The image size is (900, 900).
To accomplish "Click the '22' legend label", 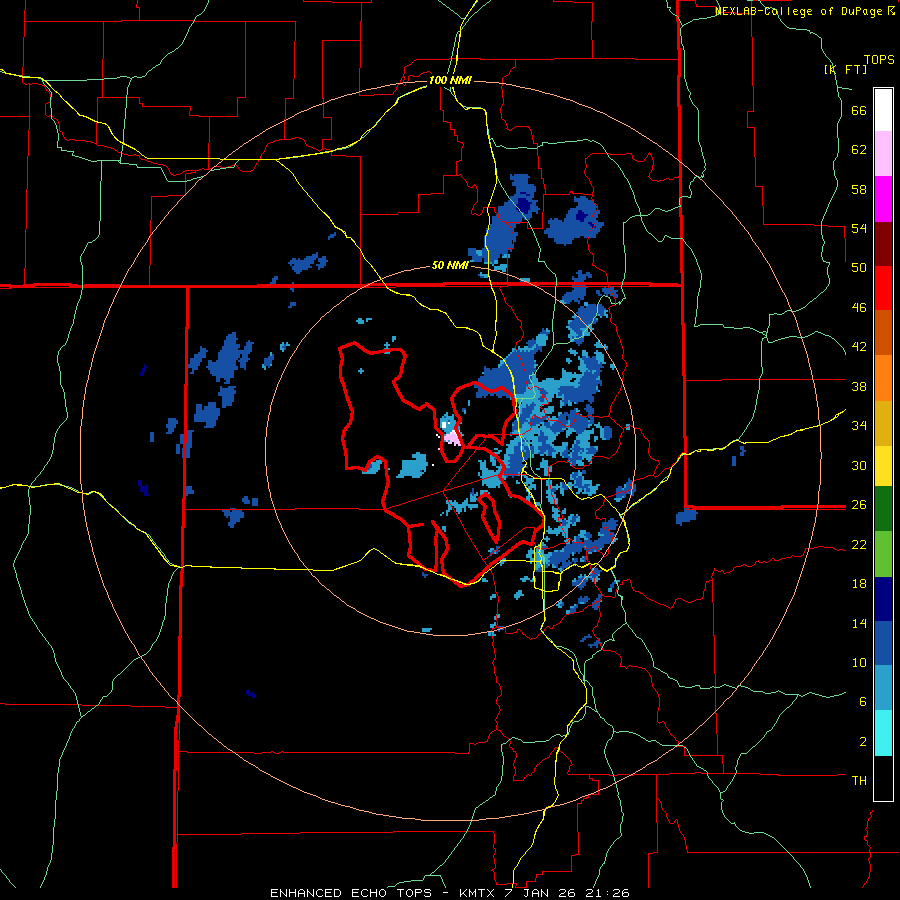I will coord(859,544).
